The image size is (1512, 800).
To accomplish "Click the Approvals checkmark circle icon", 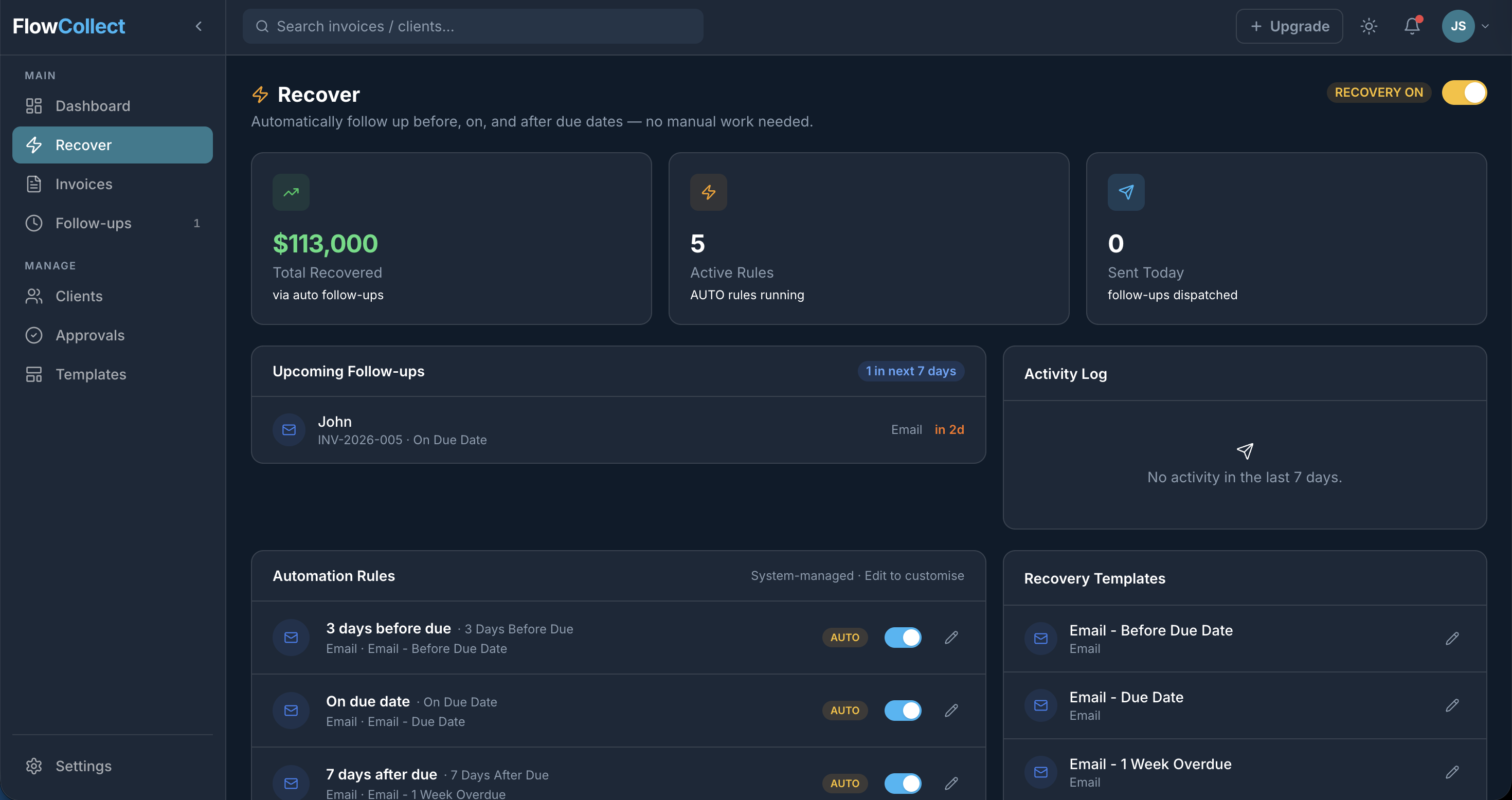I will click(x=33, y=335).
